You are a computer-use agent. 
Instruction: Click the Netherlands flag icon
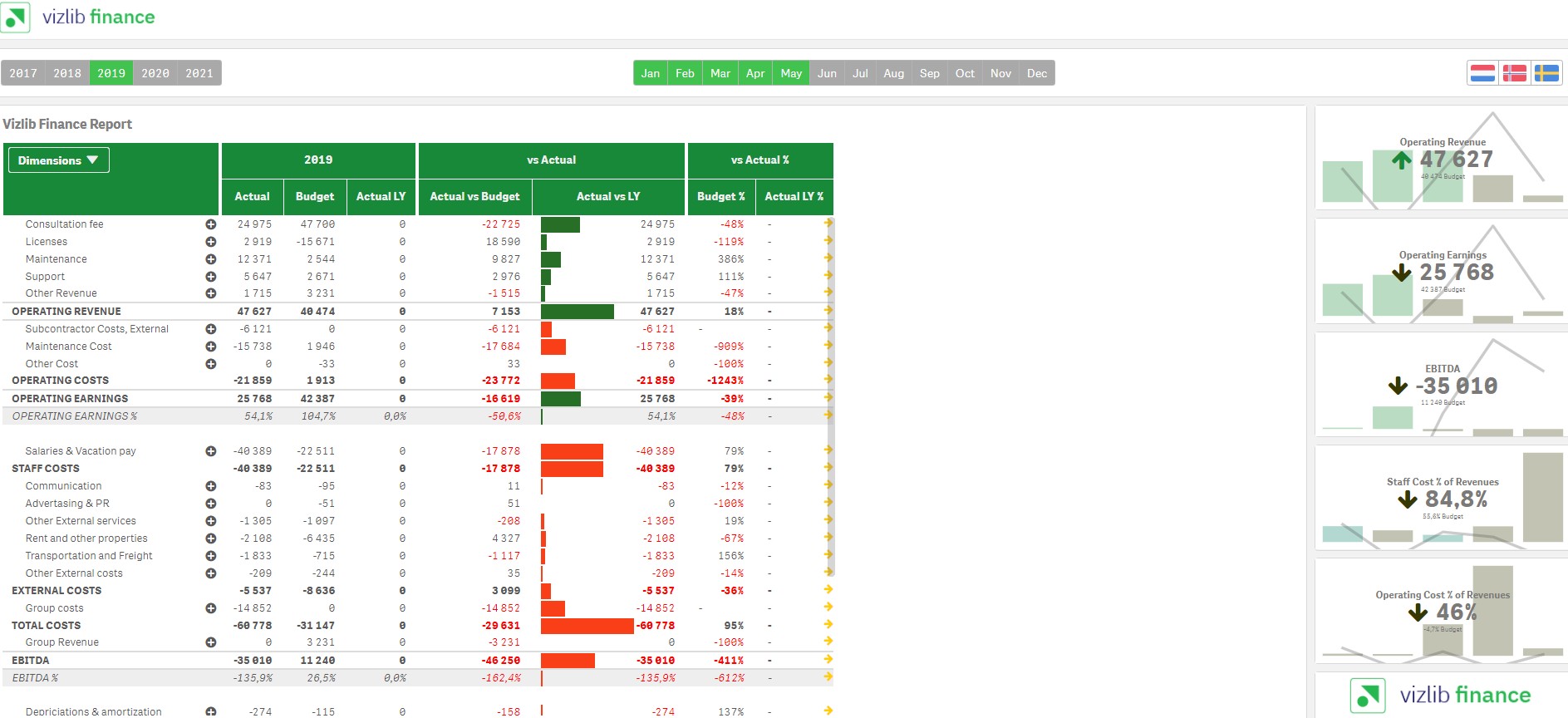(1482, 73)
